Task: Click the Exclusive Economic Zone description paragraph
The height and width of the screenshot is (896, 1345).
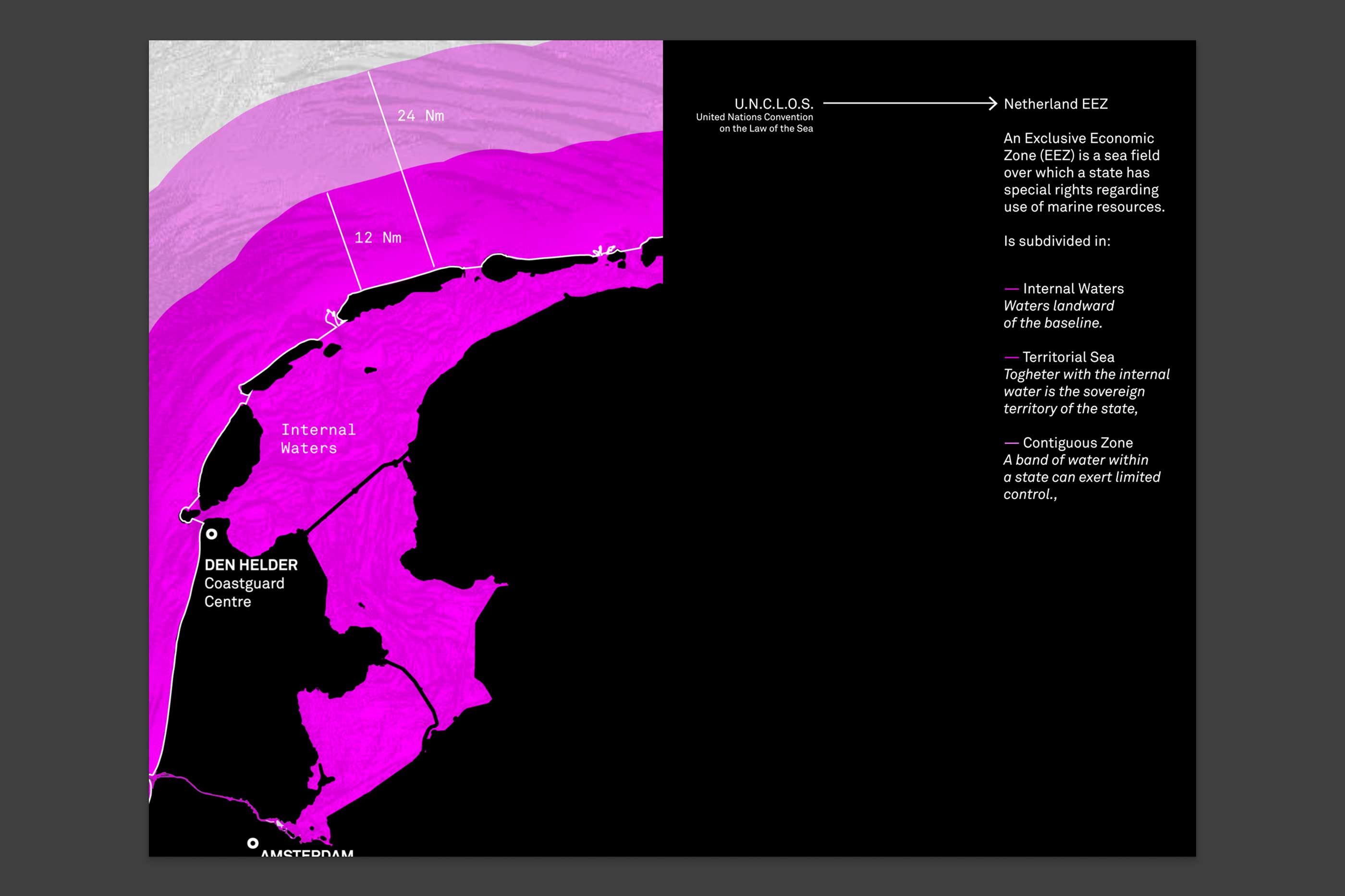Action: coord(1083,172)
